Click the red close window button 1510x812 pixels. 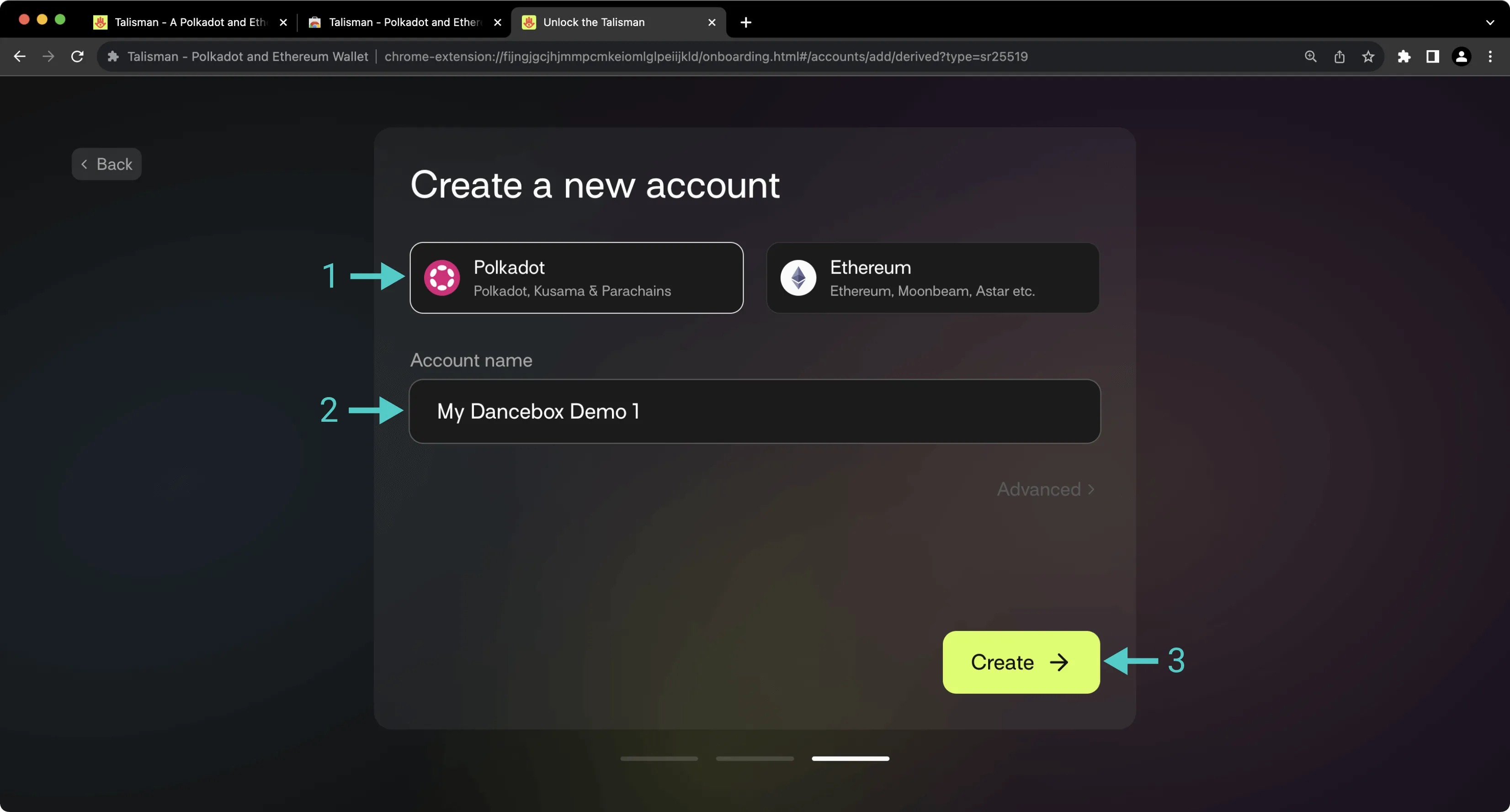pyautogui.click(x=24, y=19)
